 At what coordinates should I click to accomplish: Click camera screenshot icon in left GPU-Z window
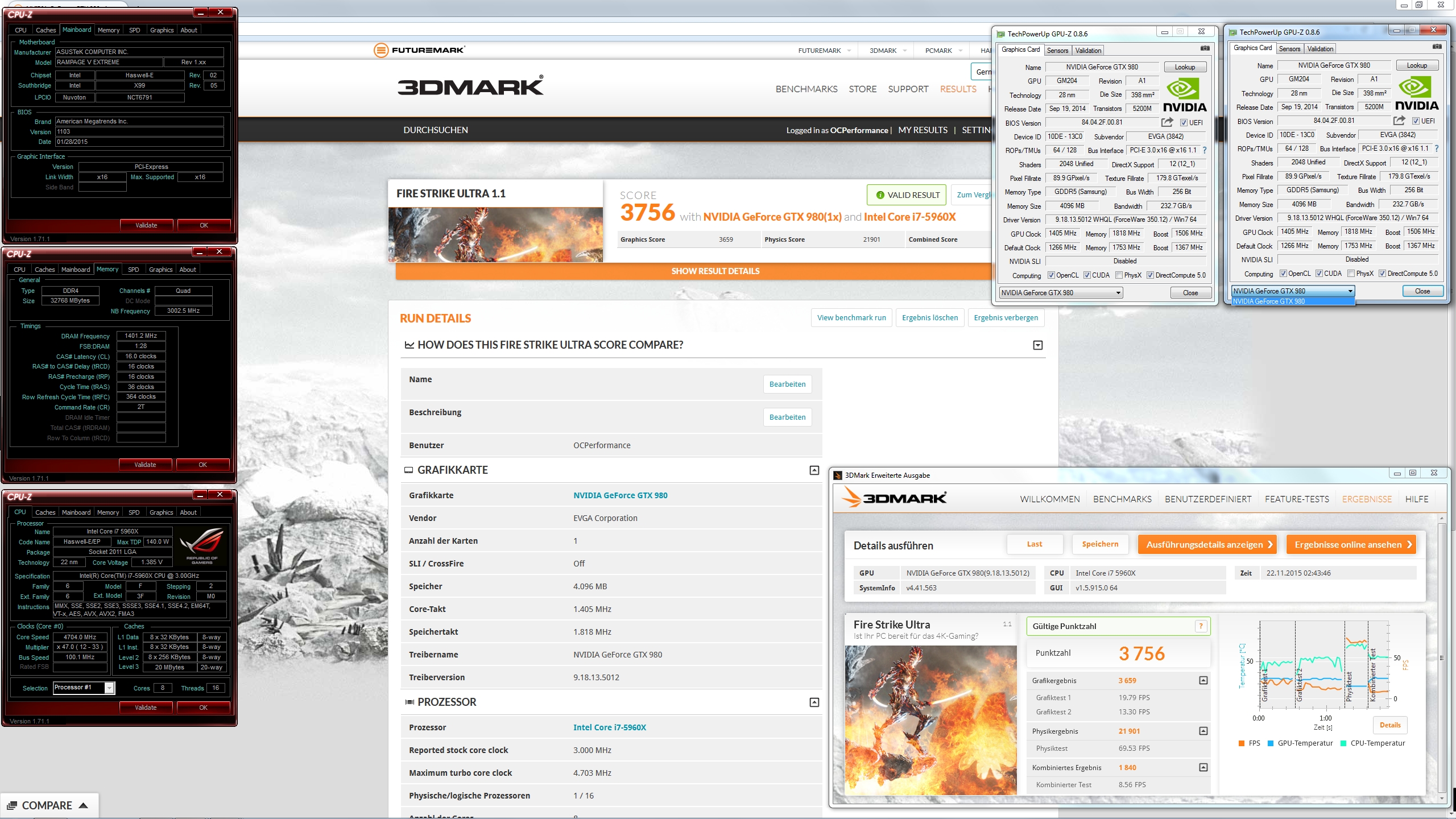[x=1205, y=48]
